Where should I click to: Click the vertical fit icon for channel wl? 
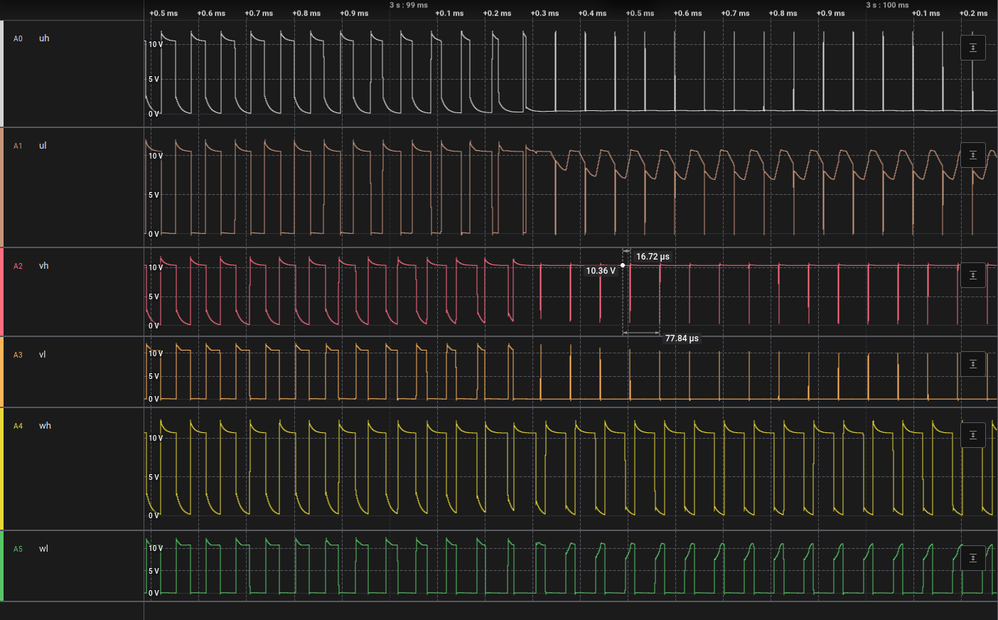973,558
